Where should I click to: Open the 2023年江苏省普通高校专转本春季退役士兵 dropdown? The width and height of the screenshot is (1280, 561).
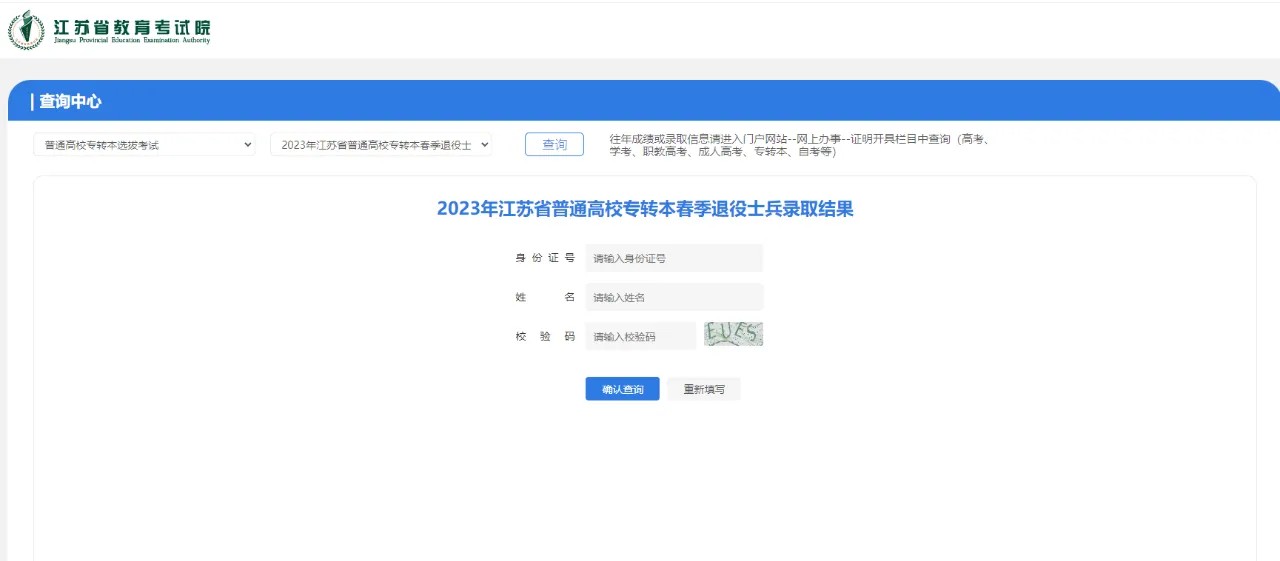tap(381, 145)
